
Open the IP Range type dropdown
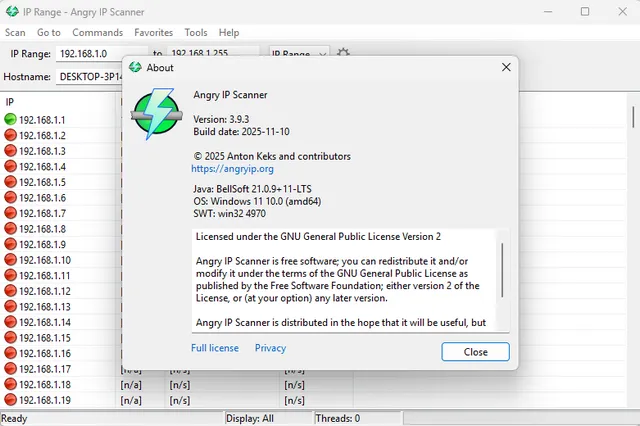pos(299,53)
